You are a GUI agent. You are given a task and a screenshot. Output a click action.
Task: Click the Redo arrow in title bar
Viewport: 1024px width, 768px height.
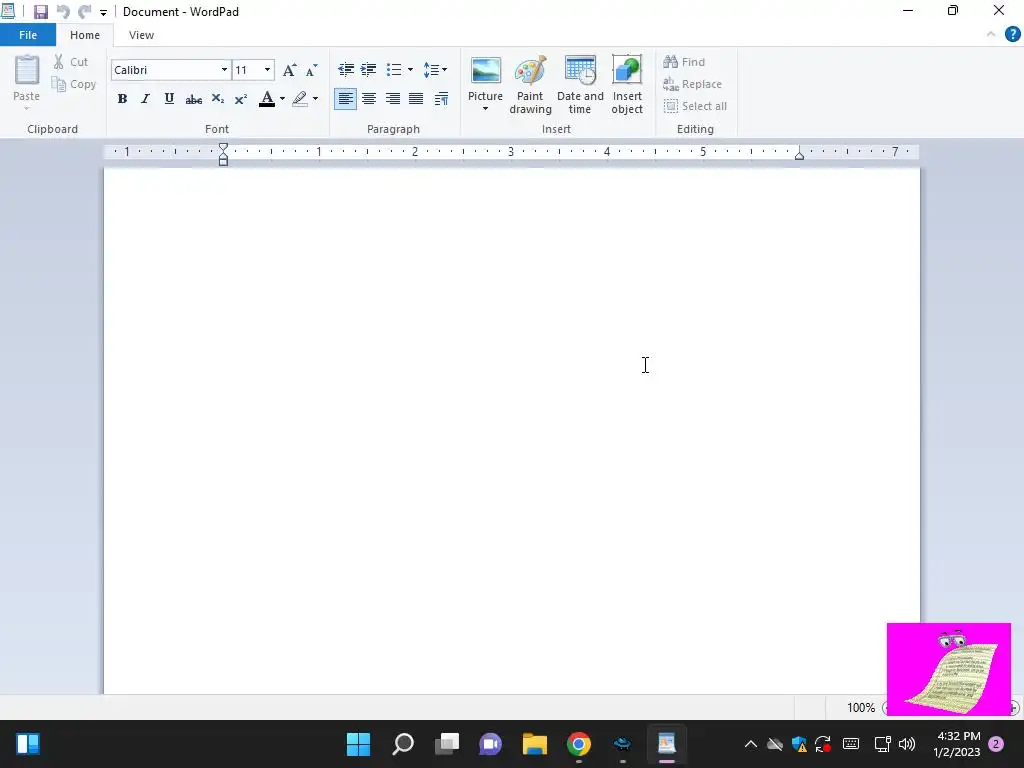click(x=84, y=12)
